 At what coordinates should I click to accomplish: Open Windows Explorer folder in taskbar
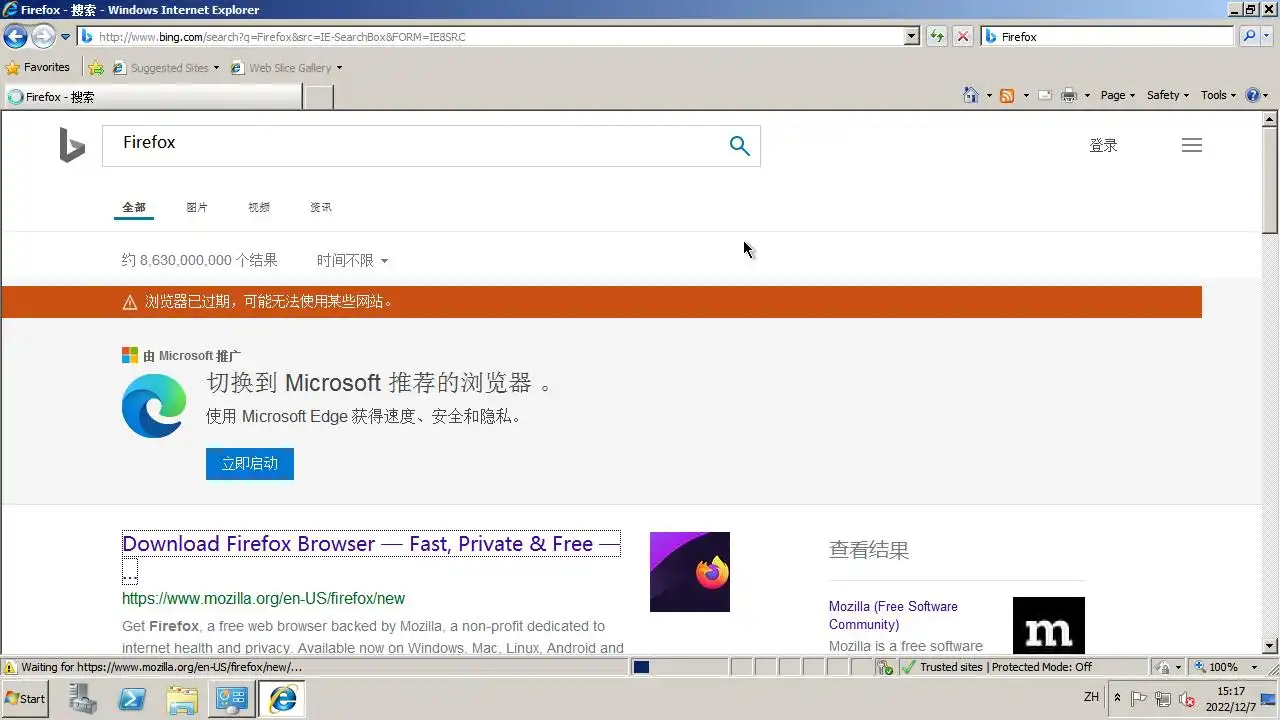click(182, 699)
